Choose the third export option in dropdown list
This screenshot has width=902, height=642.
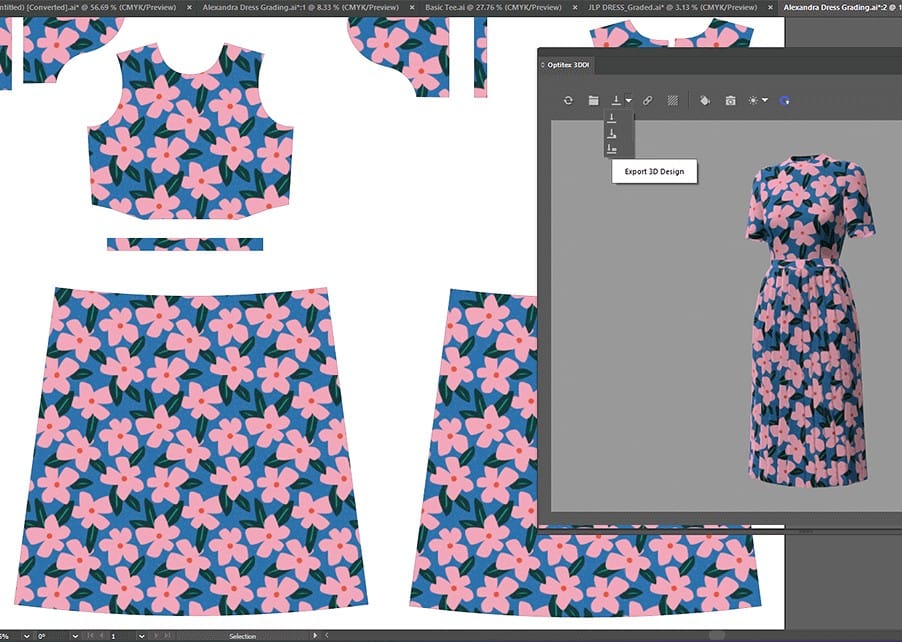pyautogui.click(x=612, y=149)
